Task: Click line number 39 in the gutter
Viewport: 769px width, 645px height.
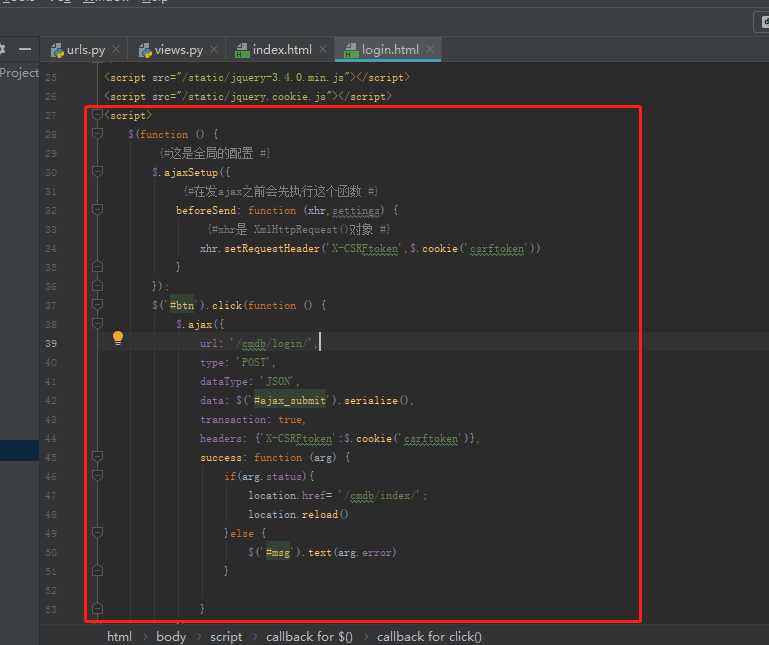Action: click(x=51, y=343)
